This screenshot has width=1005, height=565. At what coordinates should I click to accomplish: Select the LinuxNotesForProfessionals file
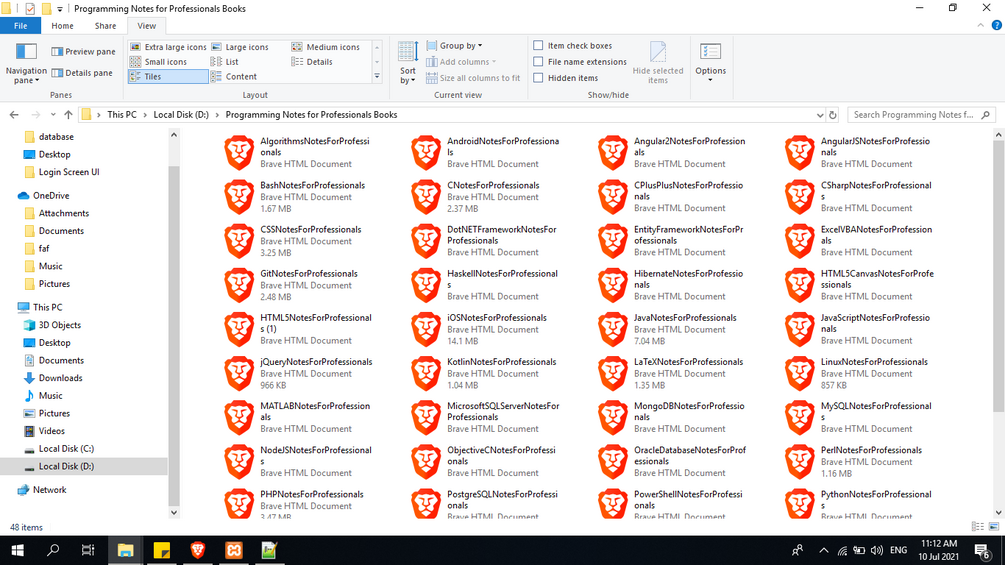point(859,373)
